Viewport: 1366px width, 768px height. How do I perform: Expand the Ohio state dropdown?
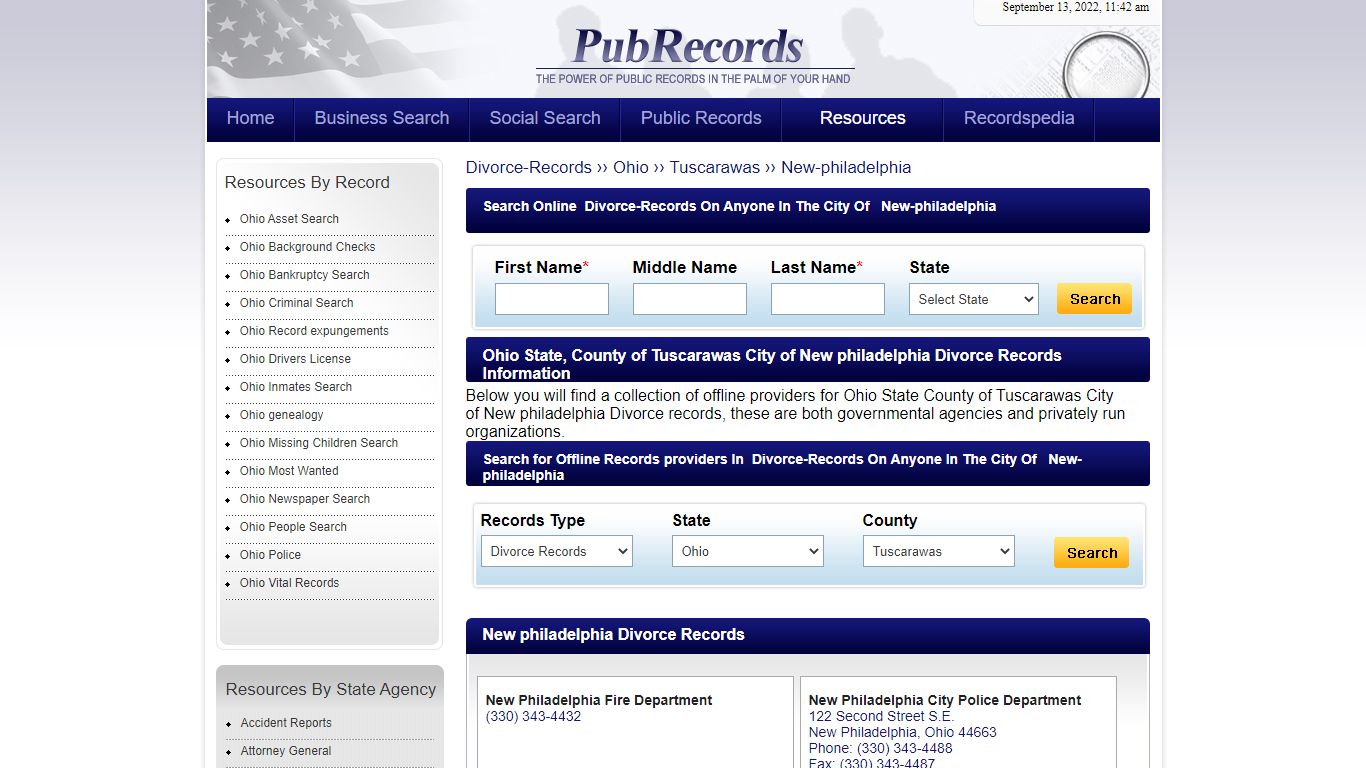click(x=748, y=551)
